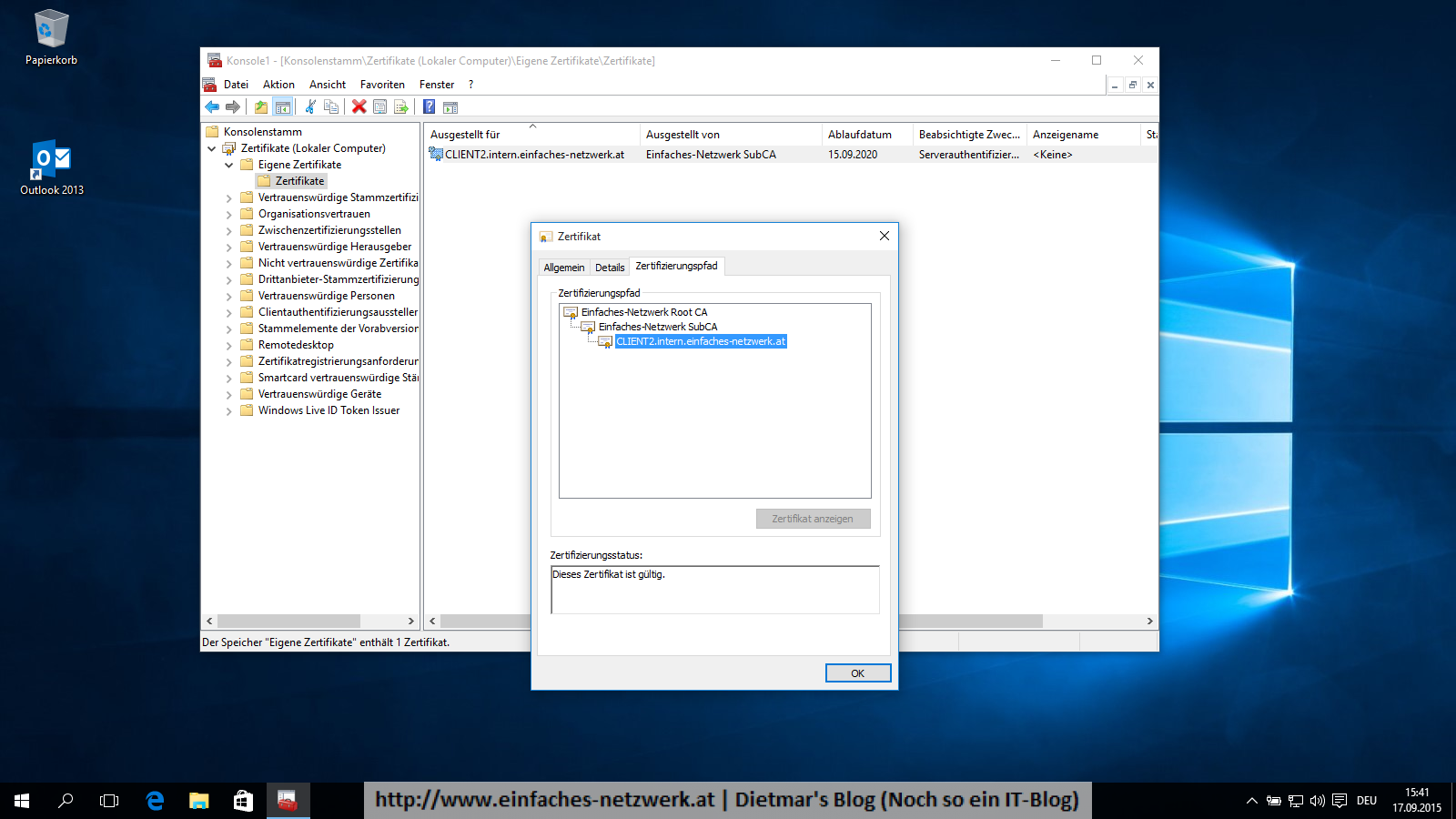The image size is (1456, 819).
Task: Close the Zertifikat dialog with X
Action: pyautogui.click(x=885, y=236)
